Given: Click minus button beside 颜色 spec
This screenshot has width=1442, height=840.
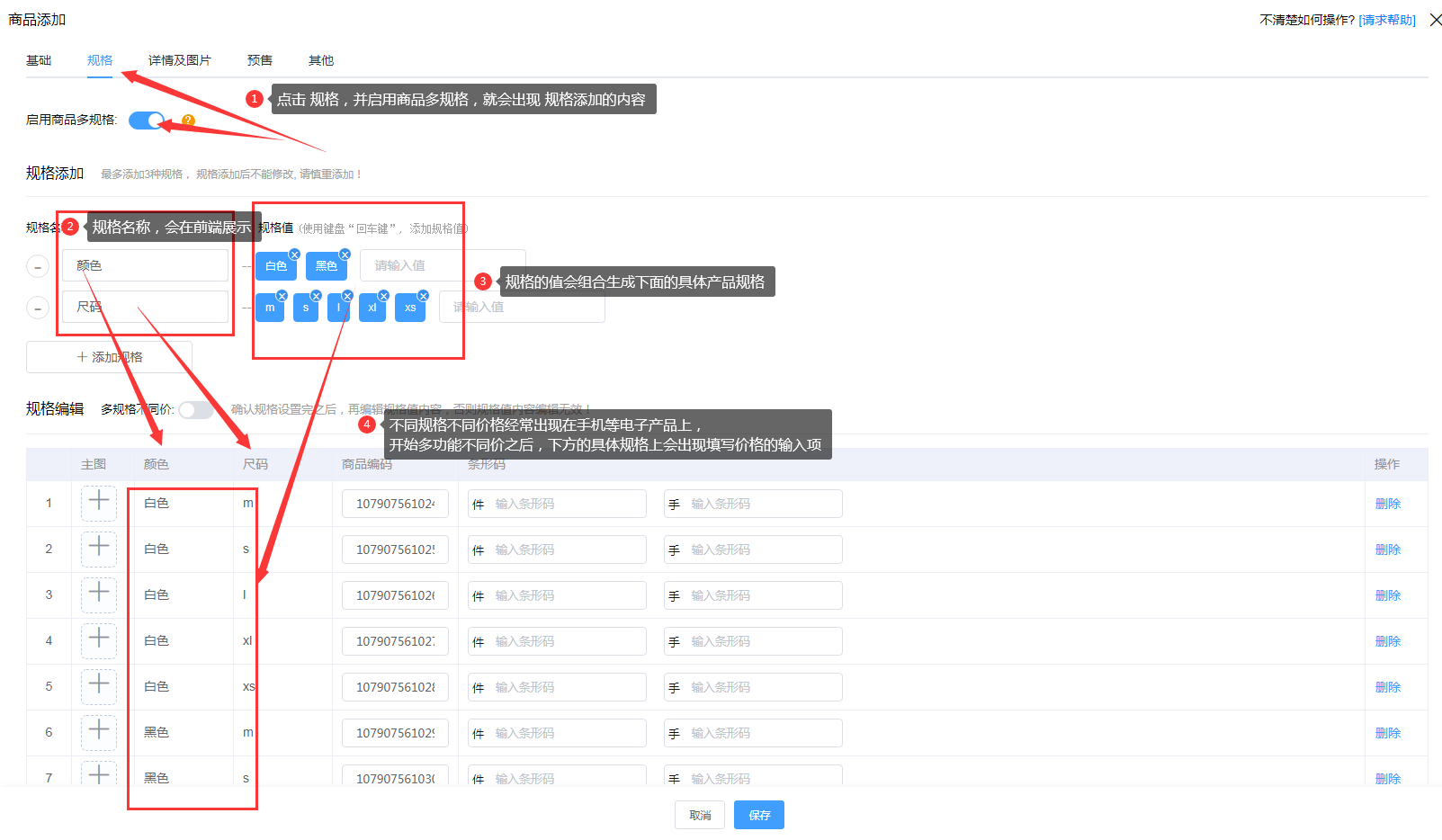Looking at the screenshot, I should pyautogui.click(x=37, y=267).
